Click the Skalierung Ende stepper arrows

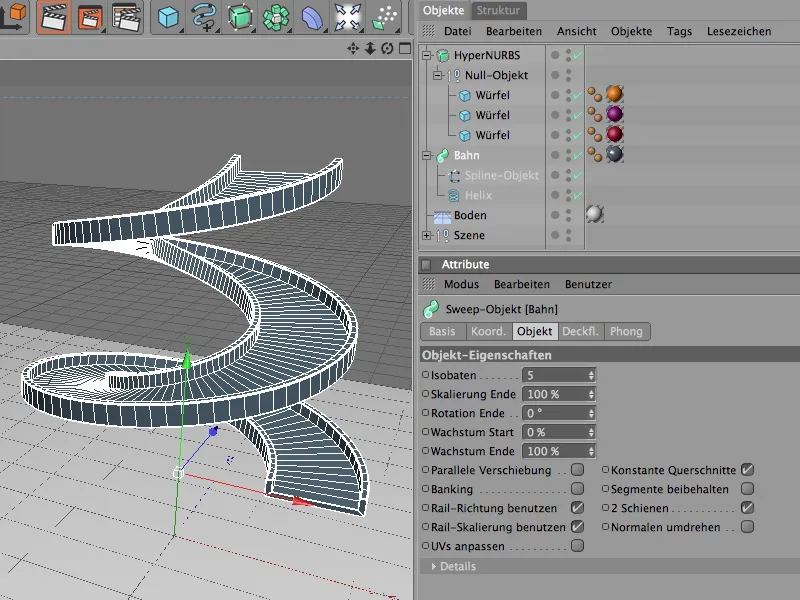(591, 394)
